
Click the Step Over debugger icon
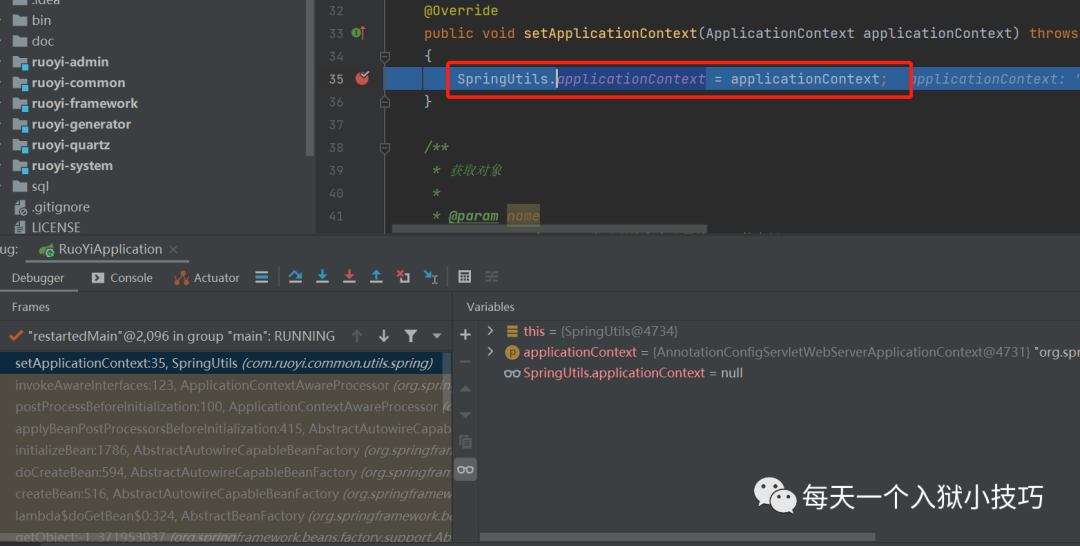coord(295,277)
